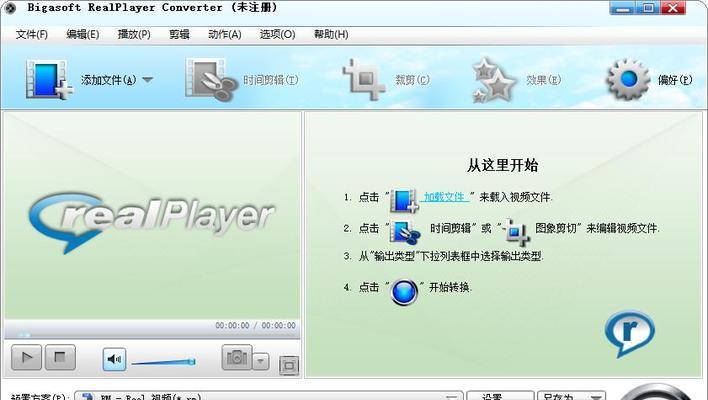Click the 00:00:00 / 00:00:00 time display

coord(255,325)
